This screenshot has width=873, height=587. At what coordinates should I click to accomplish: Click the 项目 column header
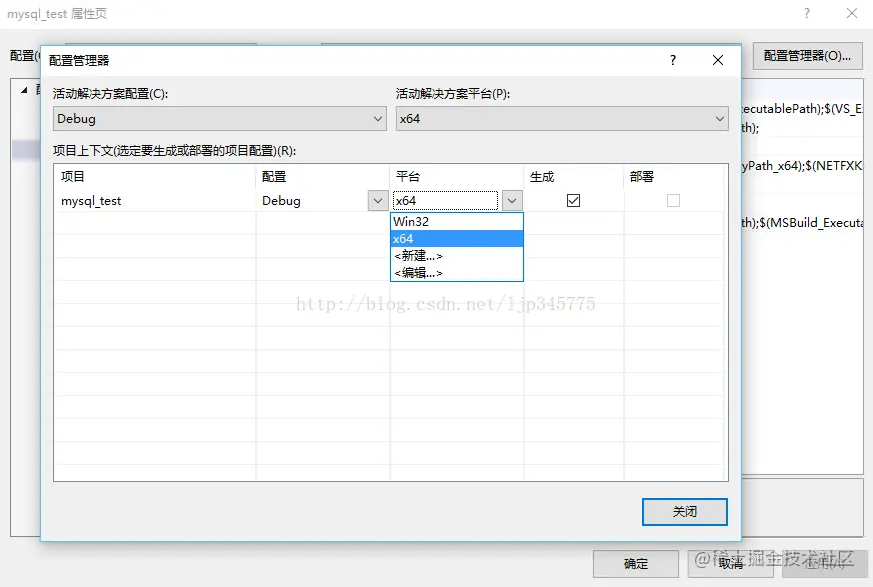(155, 177)
